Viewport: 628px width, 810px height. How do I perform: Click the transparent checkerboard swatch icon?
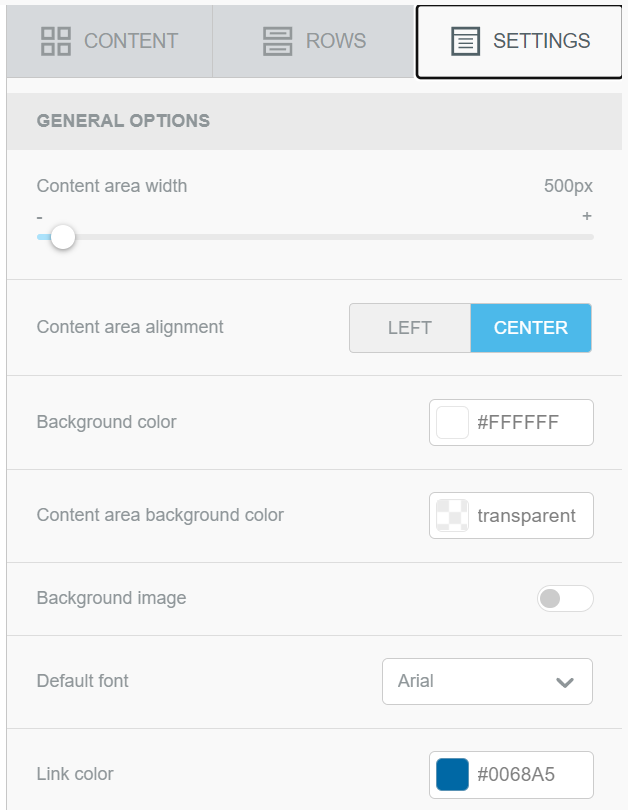pos(452,516)
